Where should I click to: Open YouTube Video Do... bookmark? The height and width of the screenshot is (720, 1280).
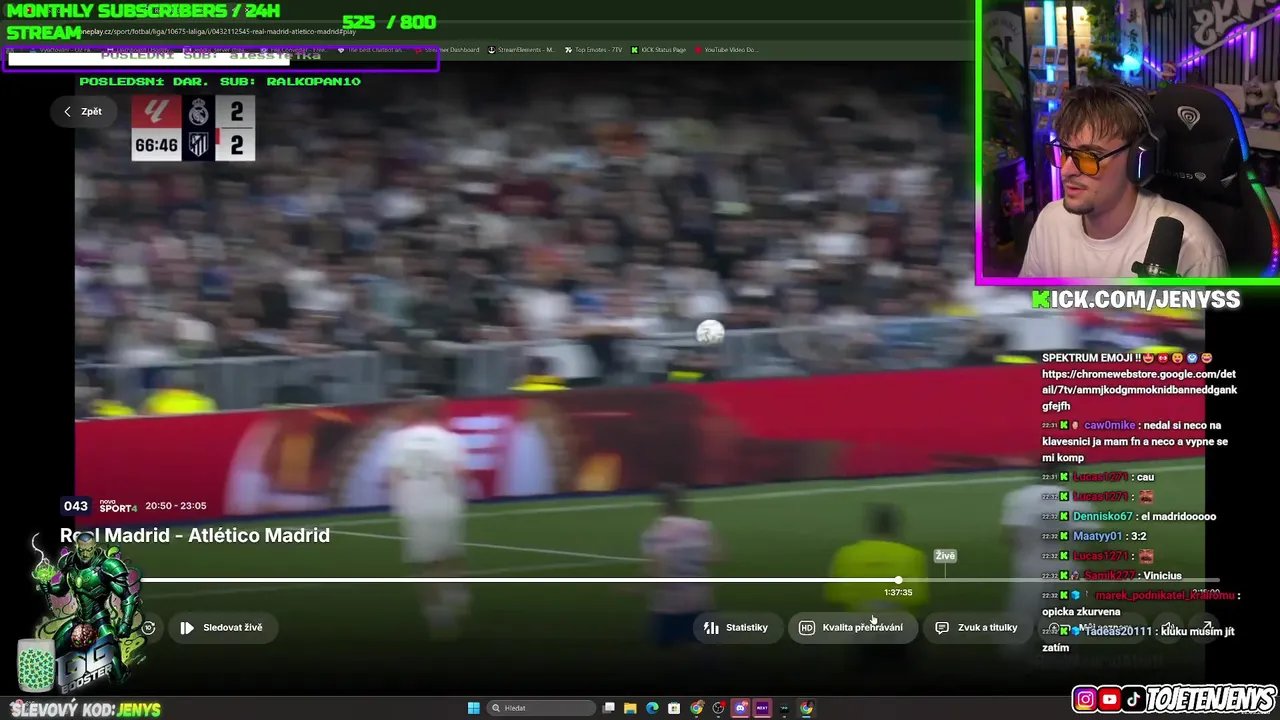coord(726,50)
